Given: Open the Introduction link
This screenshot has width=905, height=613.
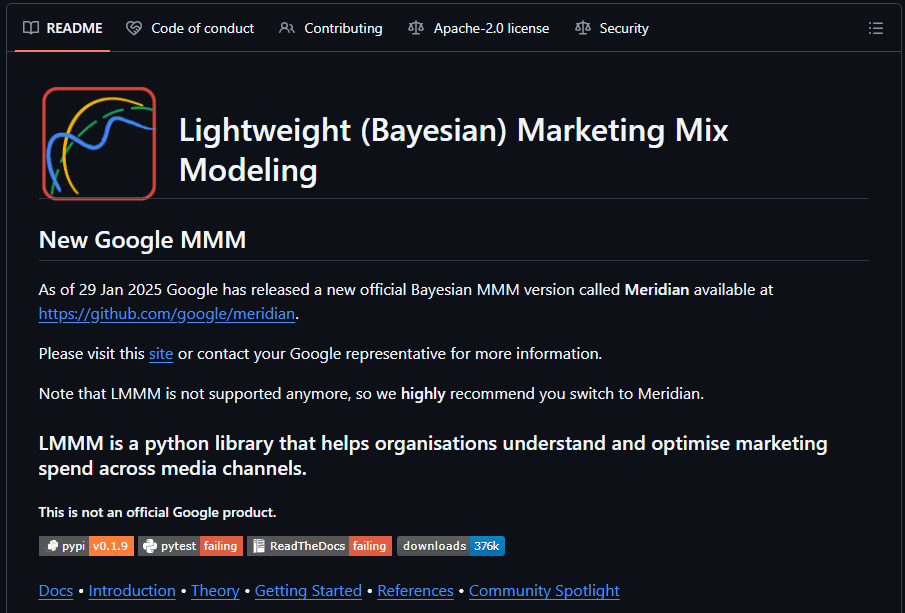Looking at the screenshot, I should [132, 590].
